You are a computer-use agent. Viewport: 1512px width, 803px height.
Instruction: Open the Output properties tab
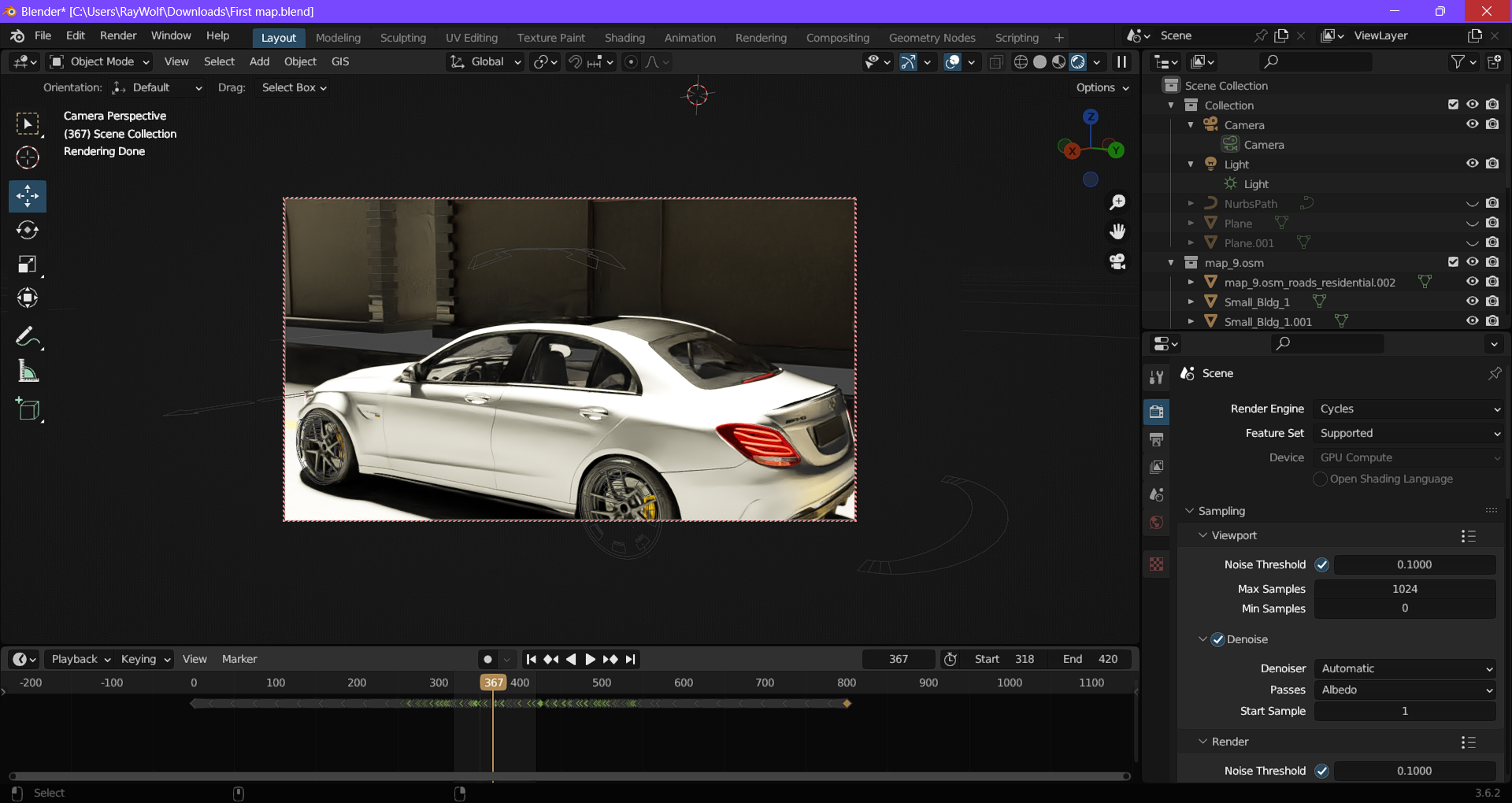1157,439
